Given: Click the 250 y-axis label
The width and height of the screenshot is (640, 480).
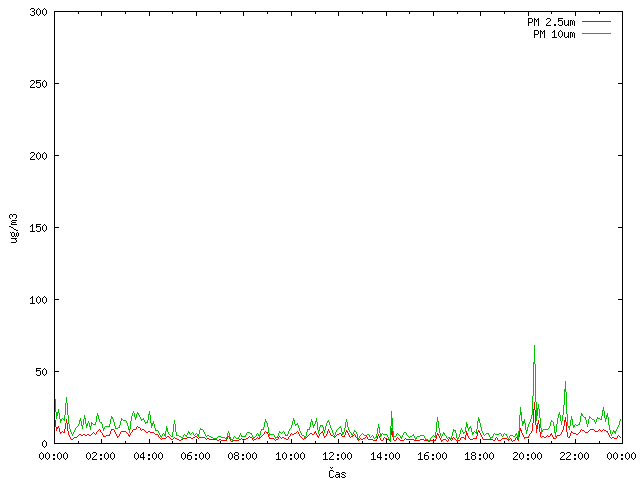Looking at the screenshot, I should click(38, 84).
